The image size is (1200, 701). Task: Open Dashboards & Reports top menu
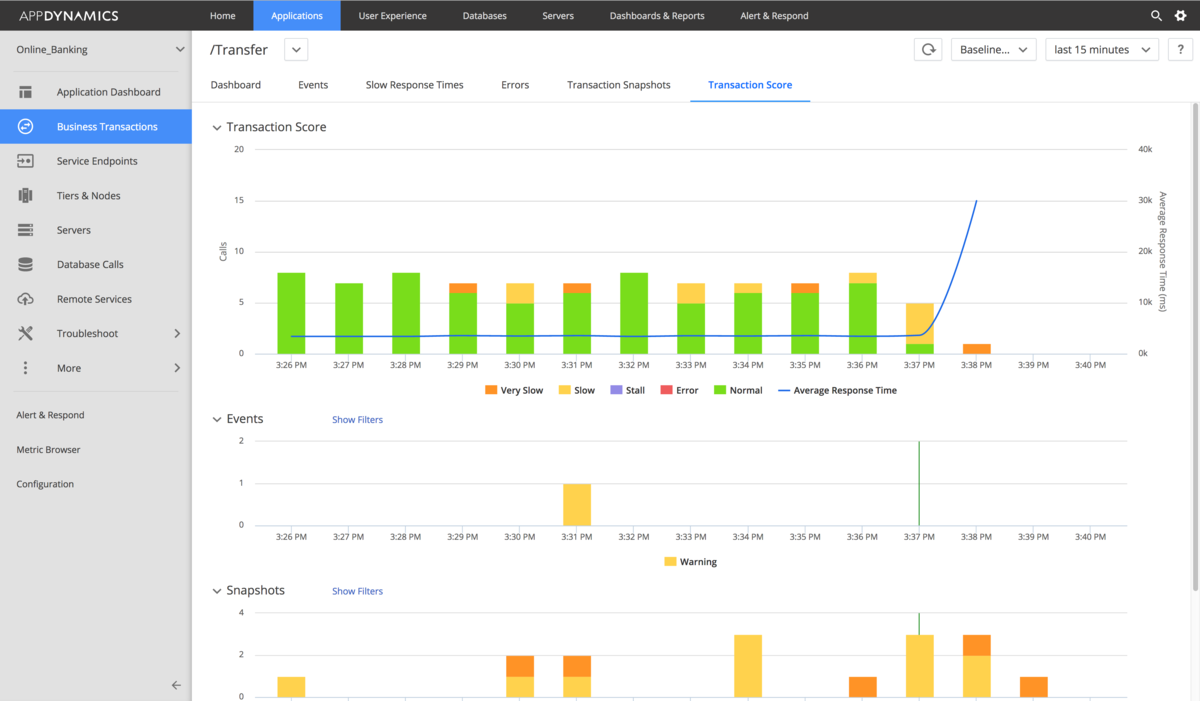point(657,16)
